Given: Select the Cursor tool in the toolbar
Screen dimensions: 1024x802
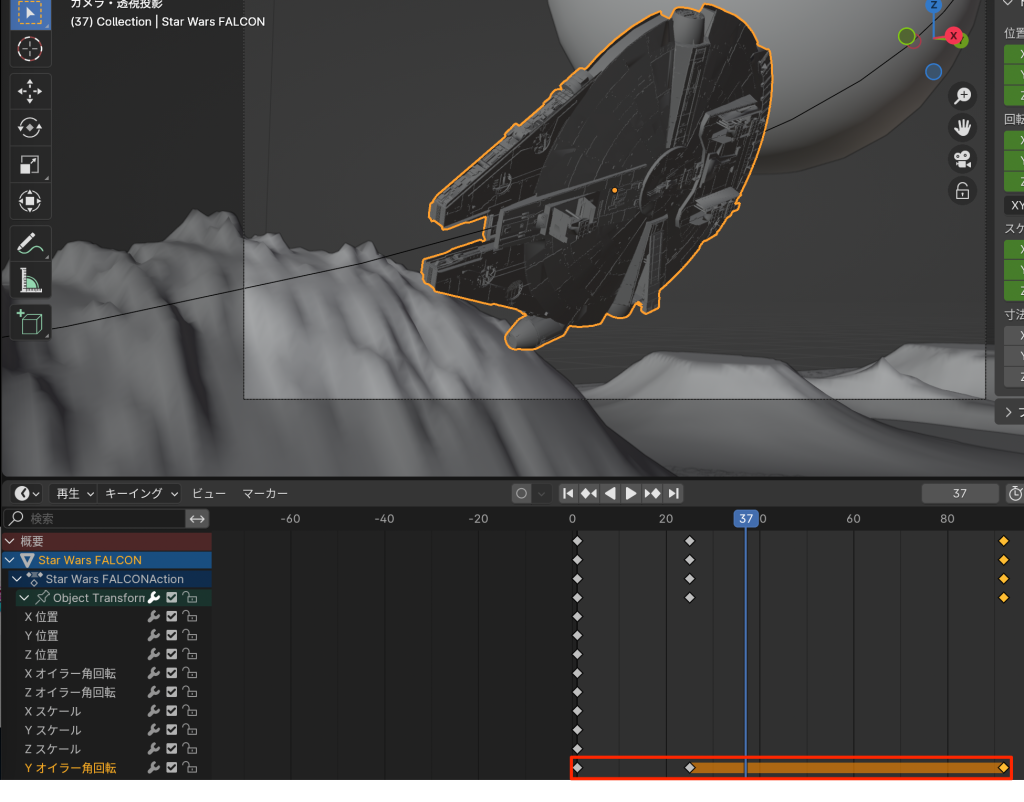Looking at the screenshot, I should (30, 48).
